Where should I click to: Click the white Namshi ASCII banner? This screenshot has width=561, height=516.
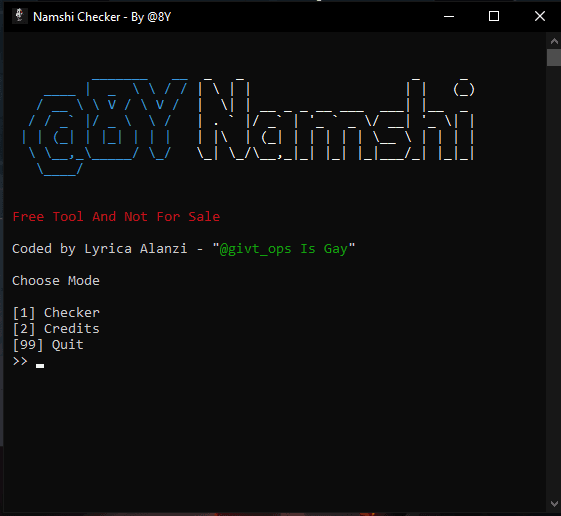(x=336, y=119)
